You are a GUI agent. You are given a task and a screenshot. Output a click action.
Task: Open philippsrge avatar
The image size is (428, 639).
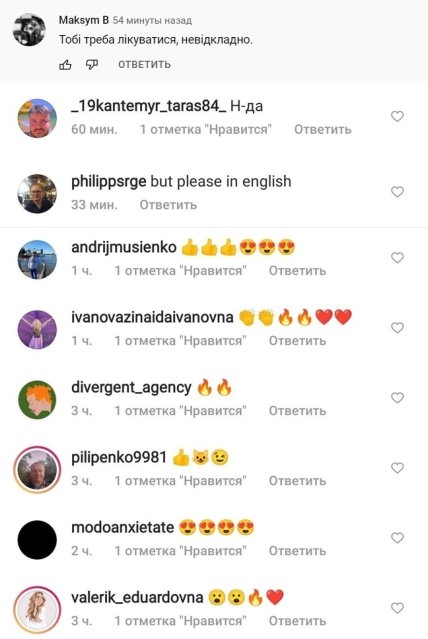37,194
